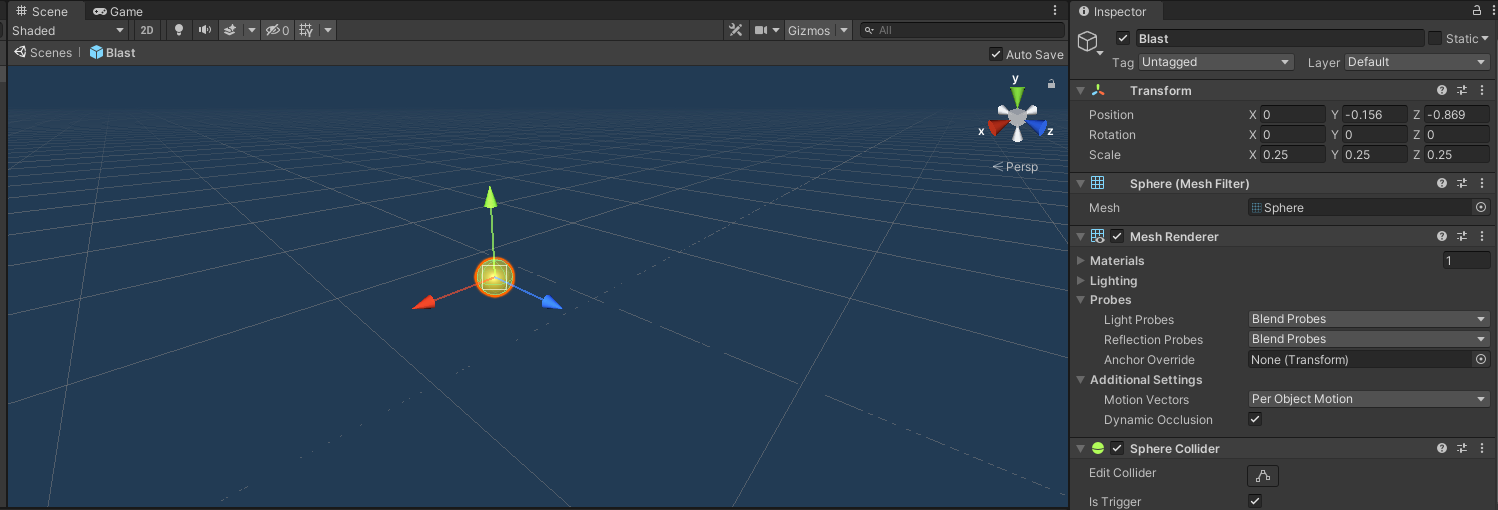Open the component tools wrench icon

point(735,30)
